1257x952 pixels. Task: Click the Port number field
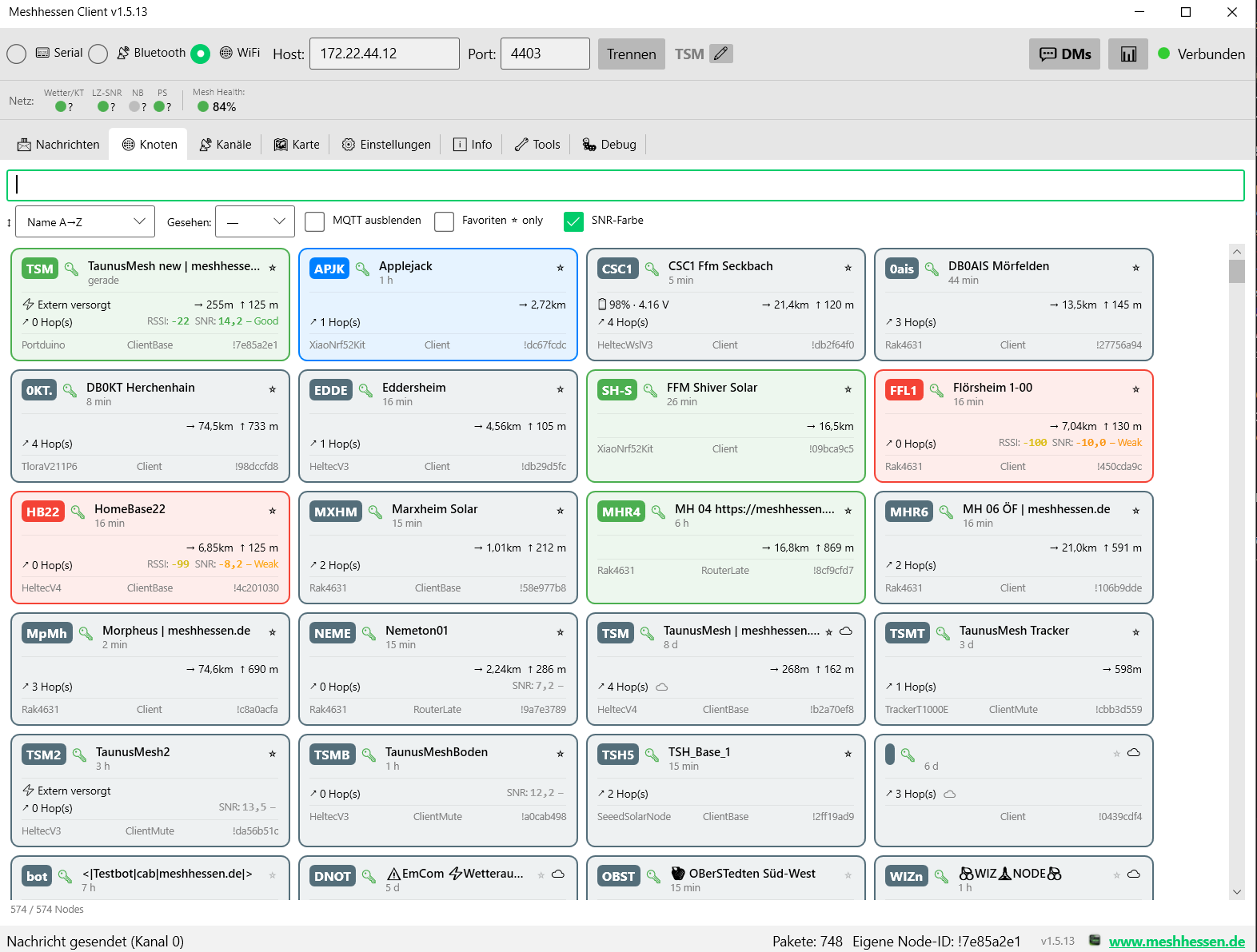pos(545,54)
